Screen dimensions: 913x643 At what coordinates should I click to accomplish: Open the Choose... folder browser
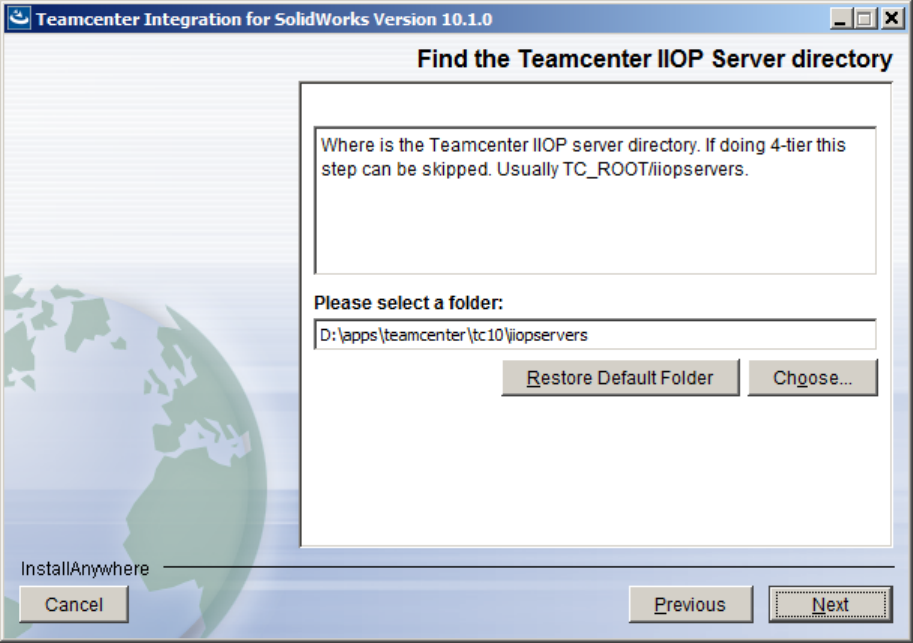pyautogui.click(x=812, y=378)
